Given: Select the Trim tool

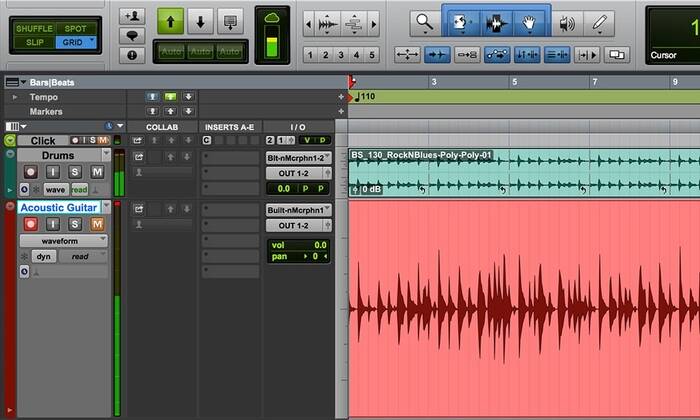Looking at the screenshot, I should coord(461,23).
